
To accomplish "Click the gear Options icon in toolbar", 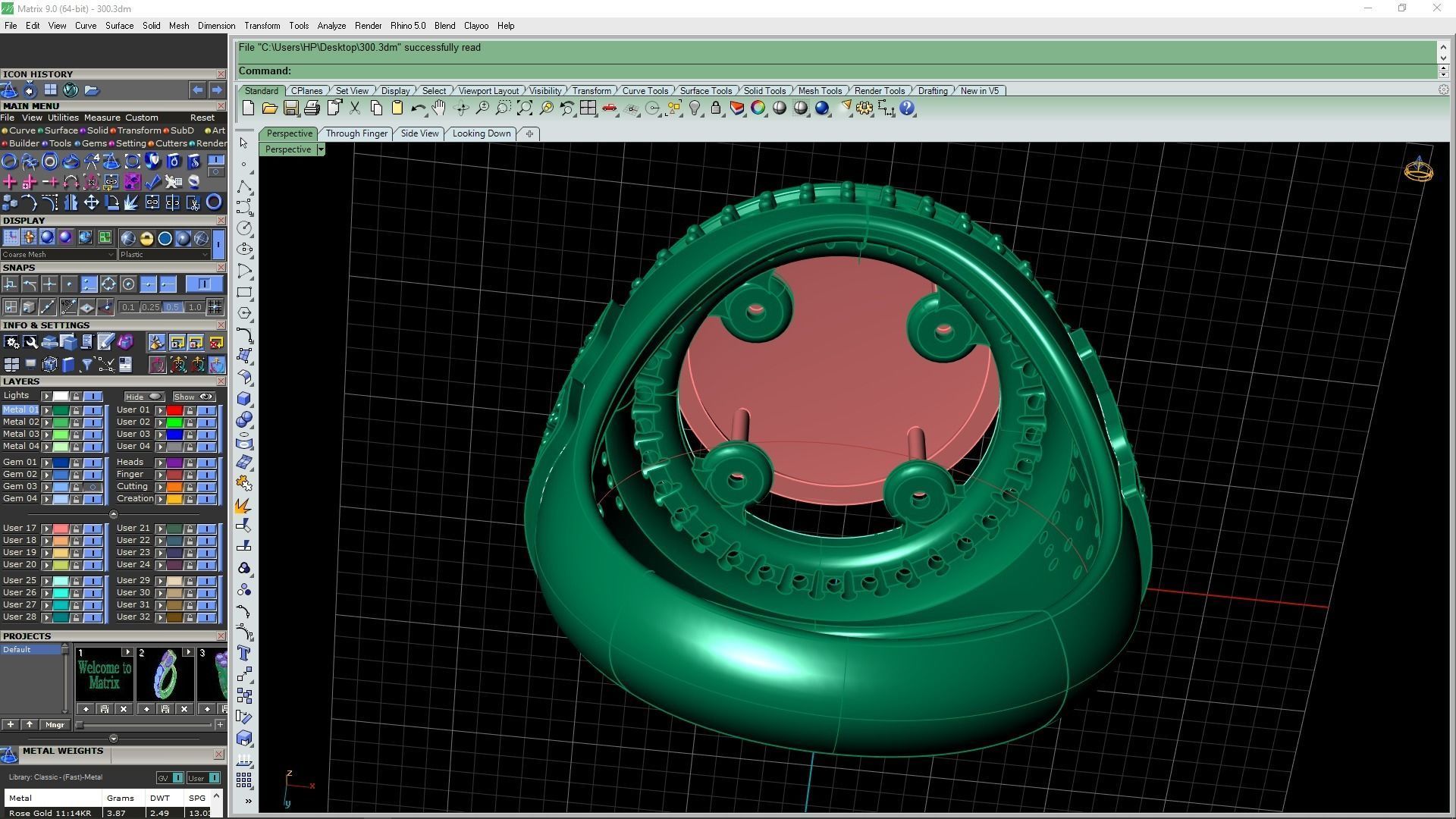I will [864, 108].
